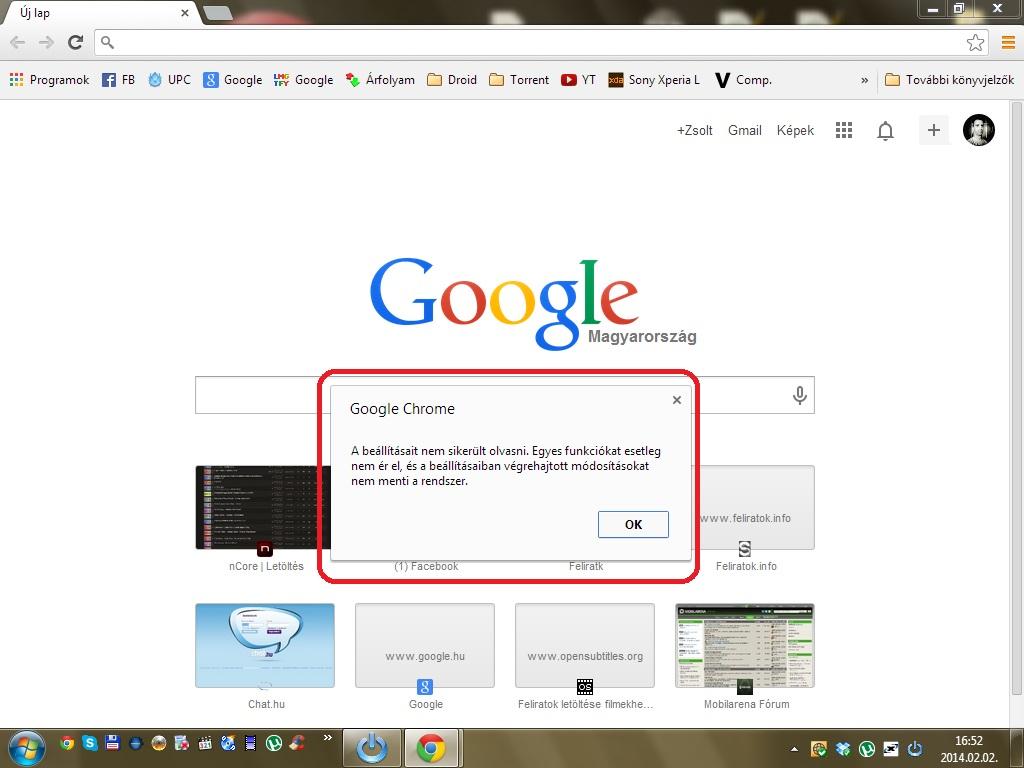The width and height of the screenshot is (1024, 768).
Task: Open the LMGTFY Google bookmark
Action: coord(304,80)
